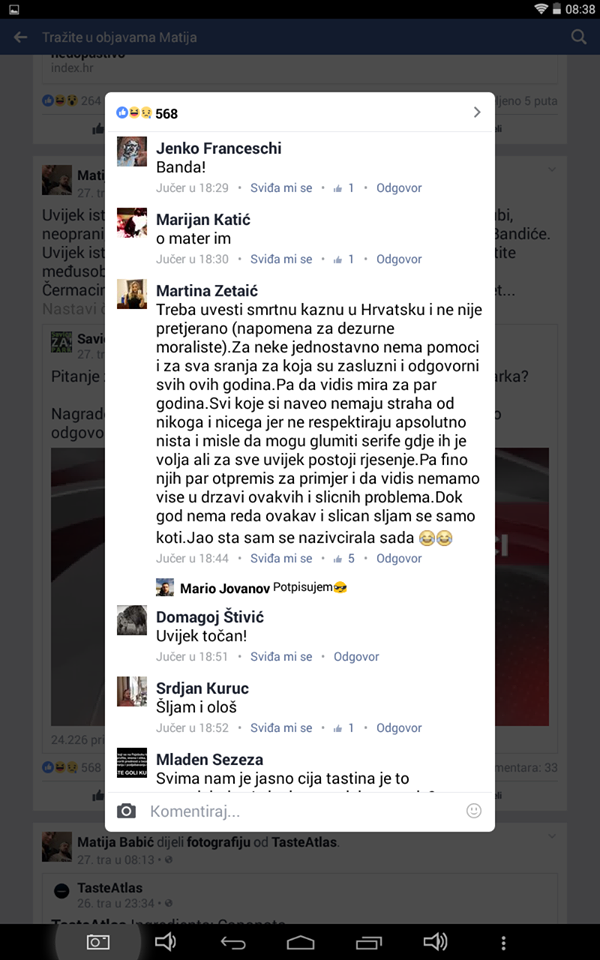Tap the camera icon beside the comment field
600x960 pixels.
[126, 811]
